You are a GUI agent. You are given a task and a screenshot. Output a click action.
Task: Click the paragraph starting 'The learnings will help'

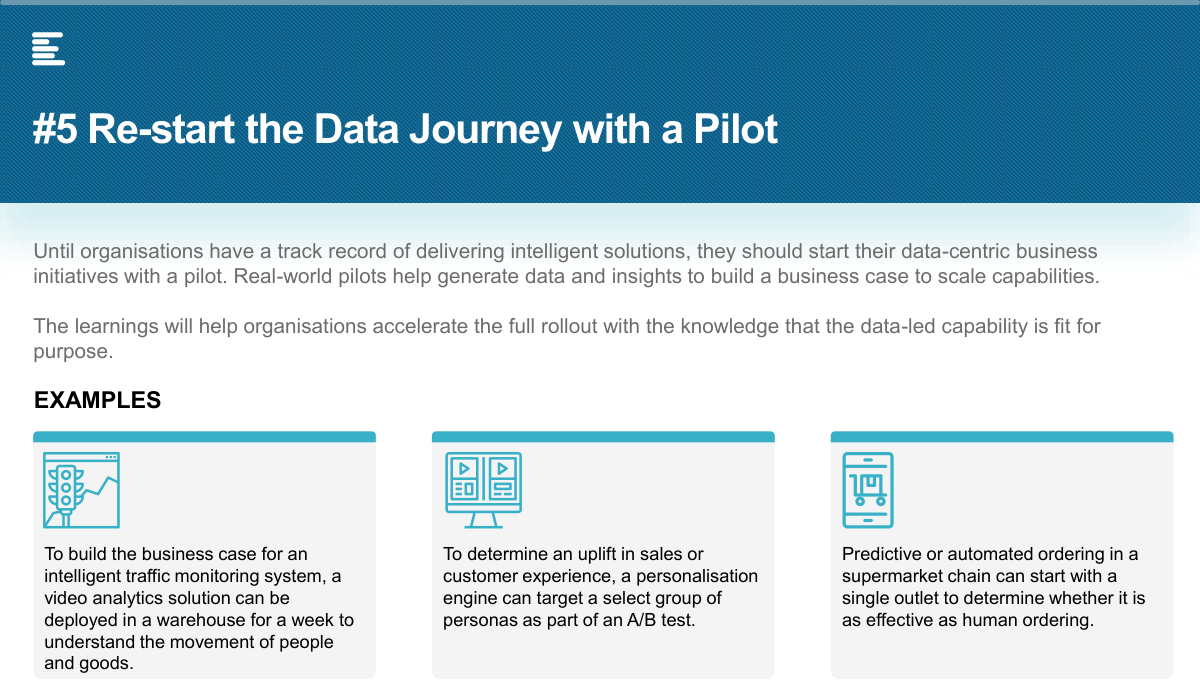click(567, 339)
